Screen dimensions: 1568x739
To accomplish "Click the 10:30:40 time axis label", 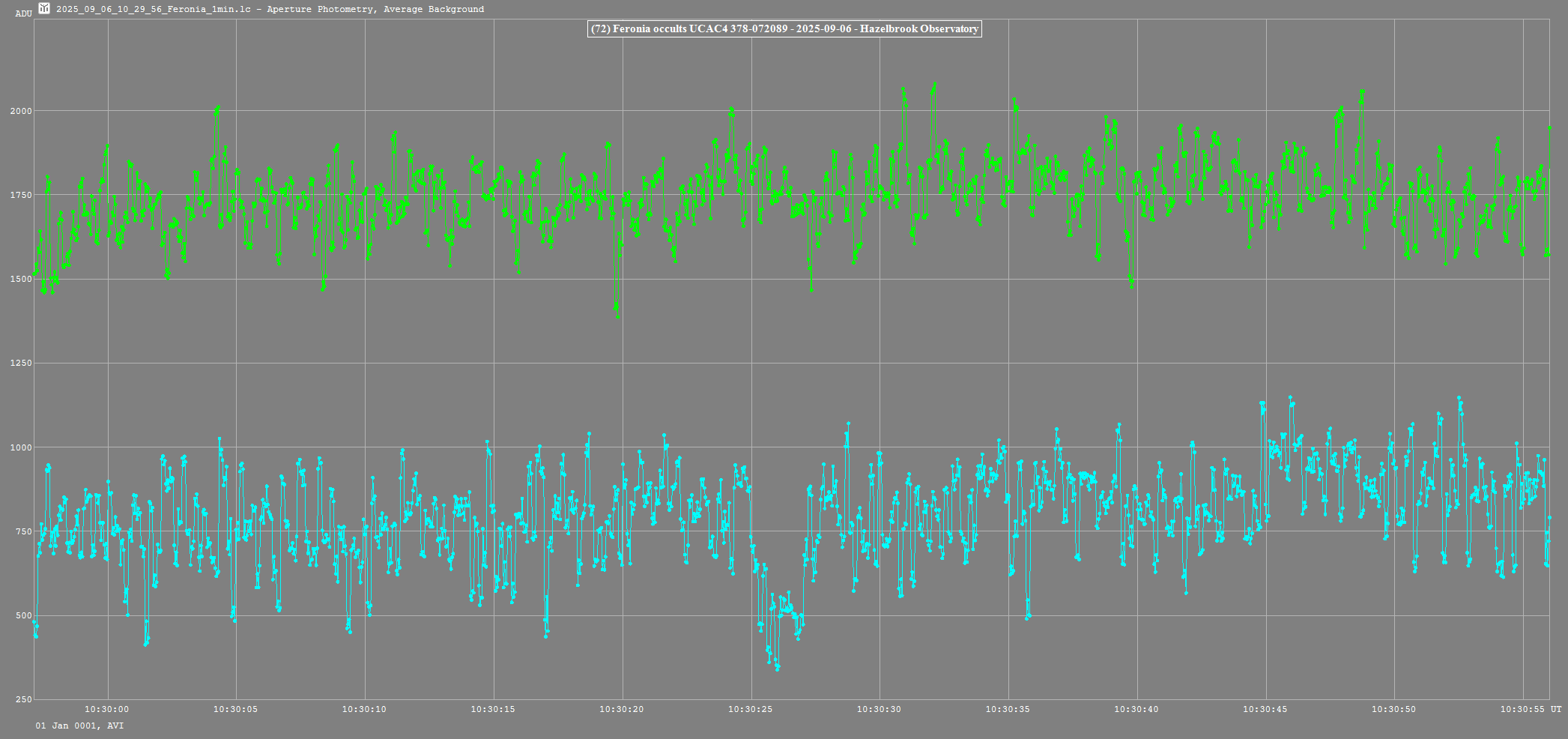I will point(1136,709).
